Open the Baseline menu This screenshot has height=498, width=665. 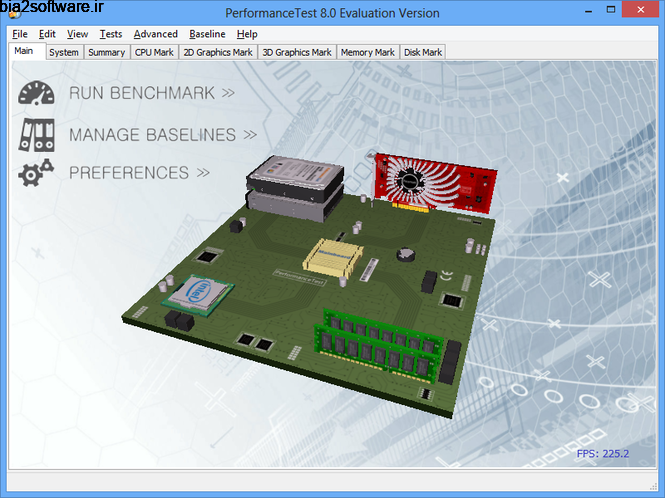207,34
